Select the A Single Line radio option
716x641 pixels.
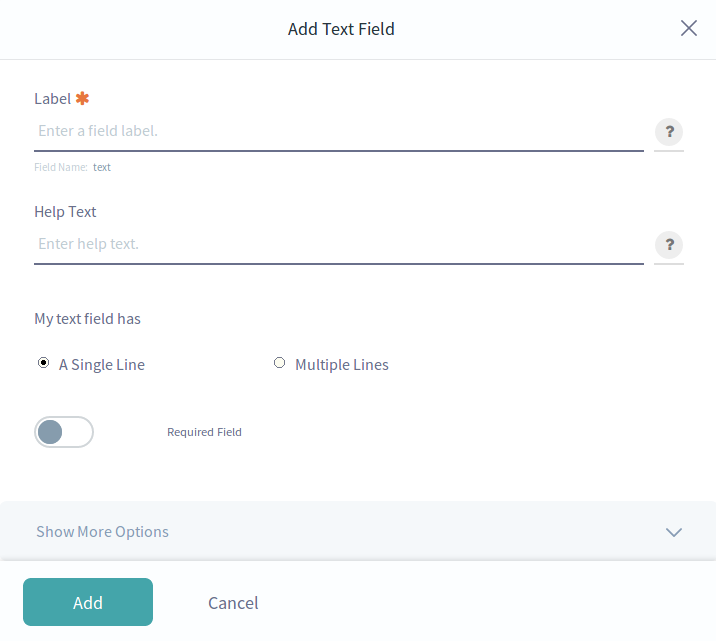pyautogui.click(x=43, y=363)
